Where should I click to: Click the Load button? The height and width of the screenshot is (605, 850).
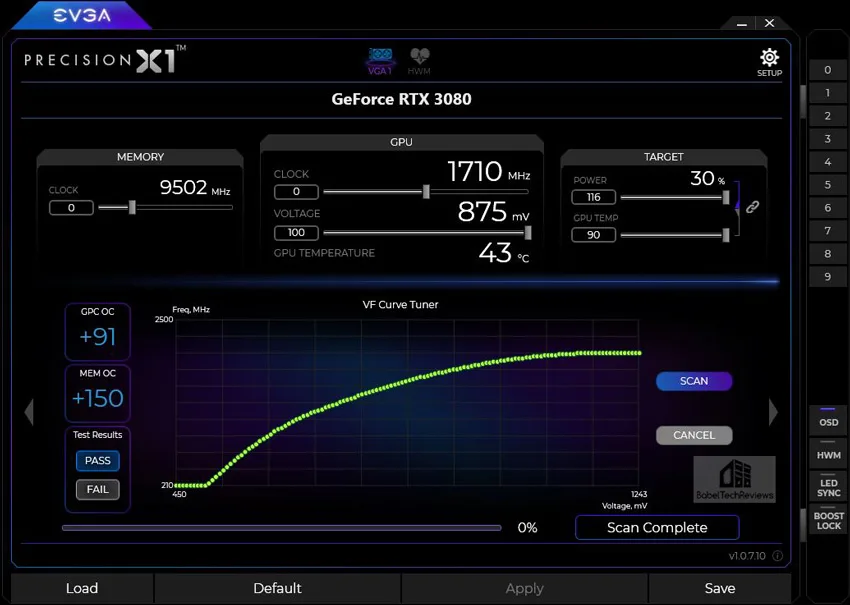(82, 588)
